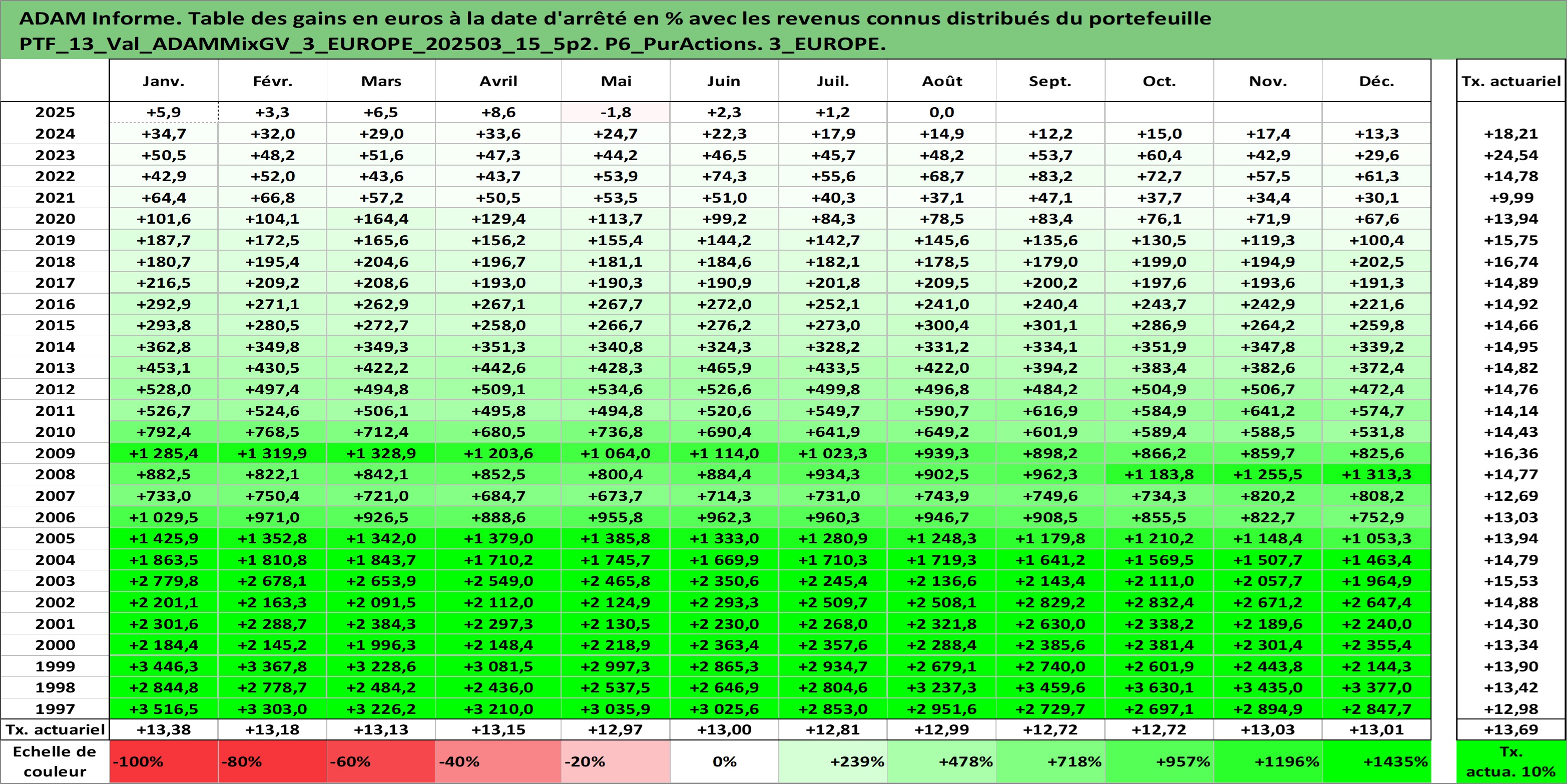Click the Mars column header

point(381,81)
